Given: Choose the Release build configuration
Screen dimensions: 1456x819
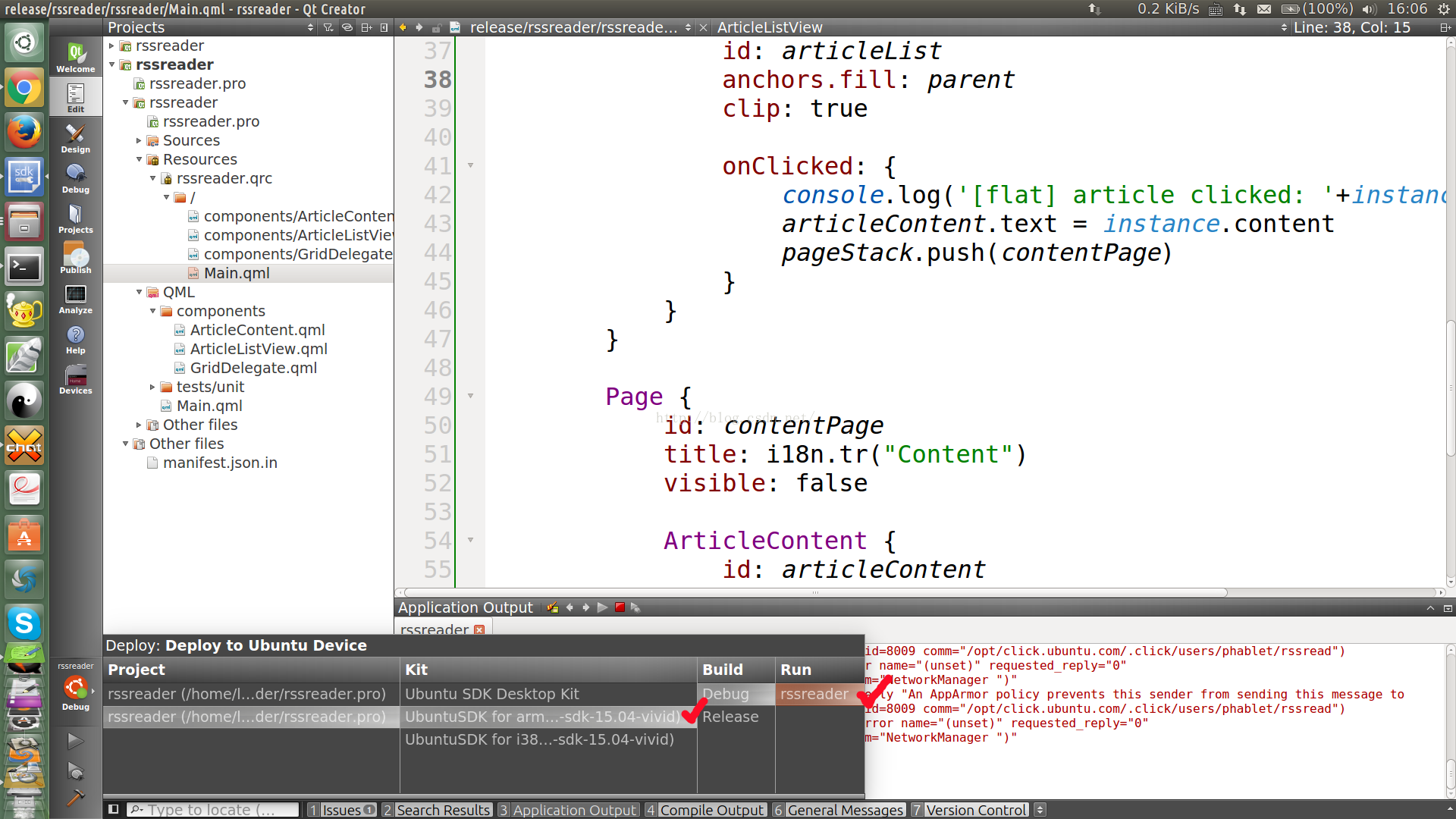Looking at the screenshot, I should (x=736, y=717).
